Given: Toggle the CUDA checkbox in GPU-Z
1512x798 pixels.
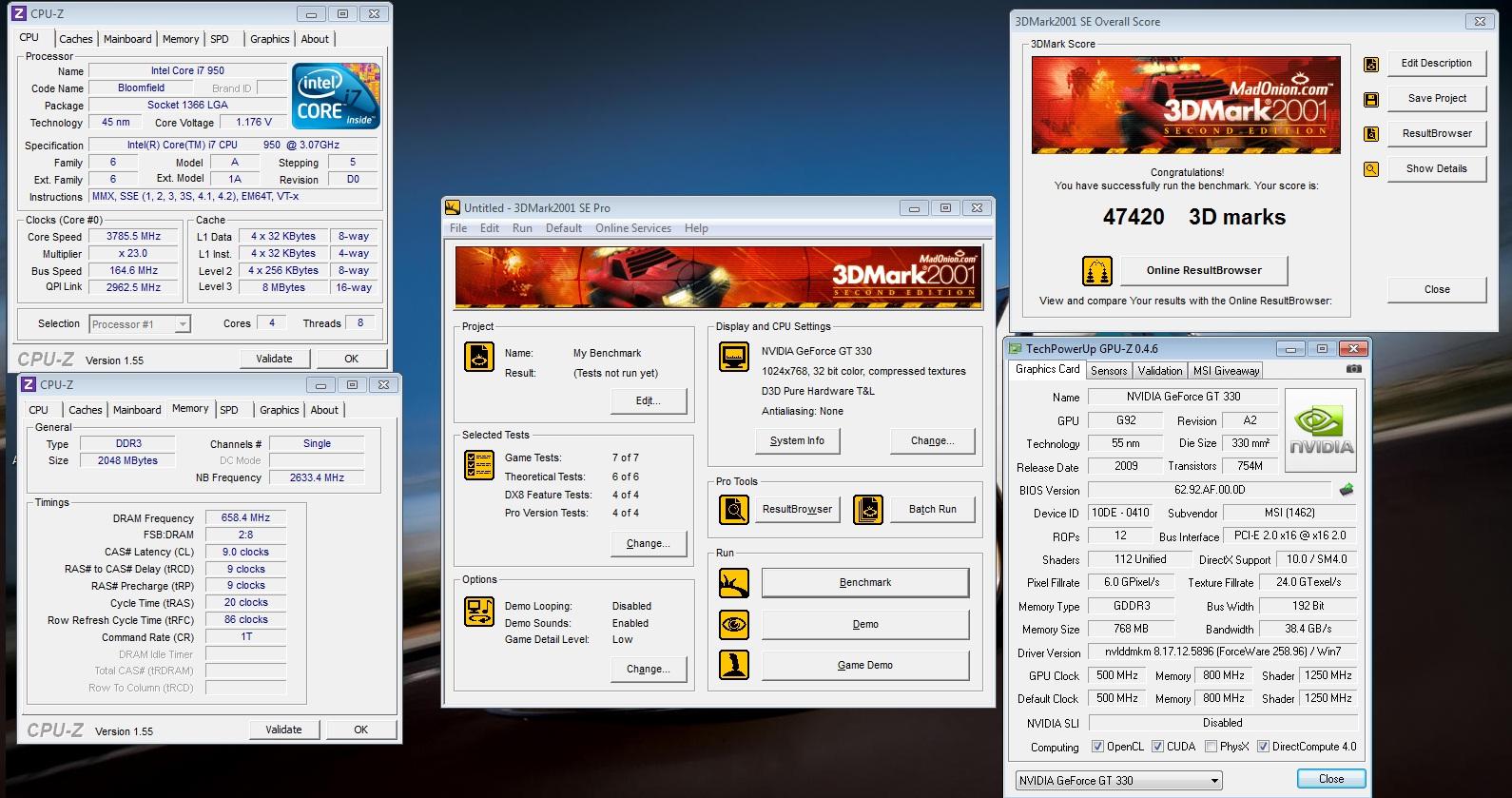Looking at the screenshot, I should 1157,747.
